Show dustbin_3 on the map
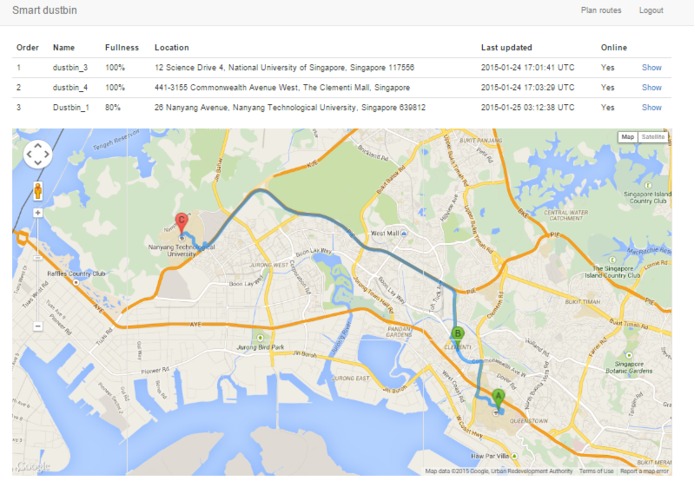695x494 pixels. tap(652, 67)
